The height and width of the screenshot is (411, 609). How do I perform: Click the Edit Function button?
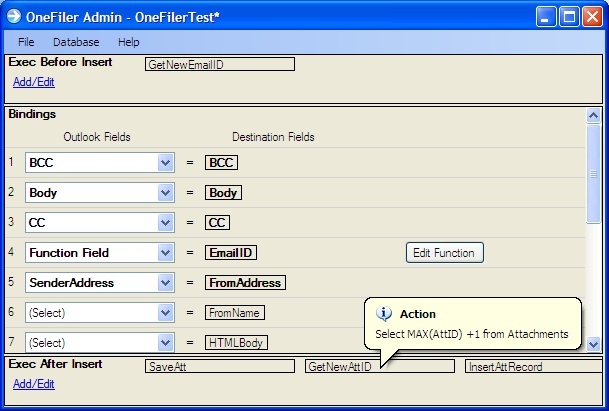pos(445,253)
